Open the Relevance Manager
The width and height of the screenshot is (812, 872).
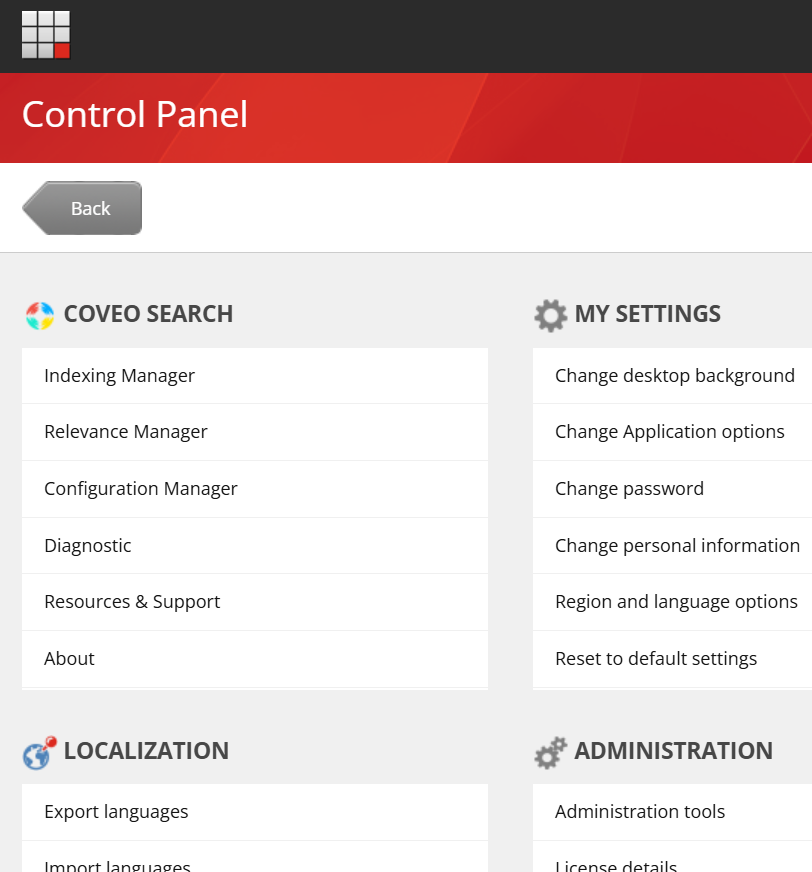(125, 432)
